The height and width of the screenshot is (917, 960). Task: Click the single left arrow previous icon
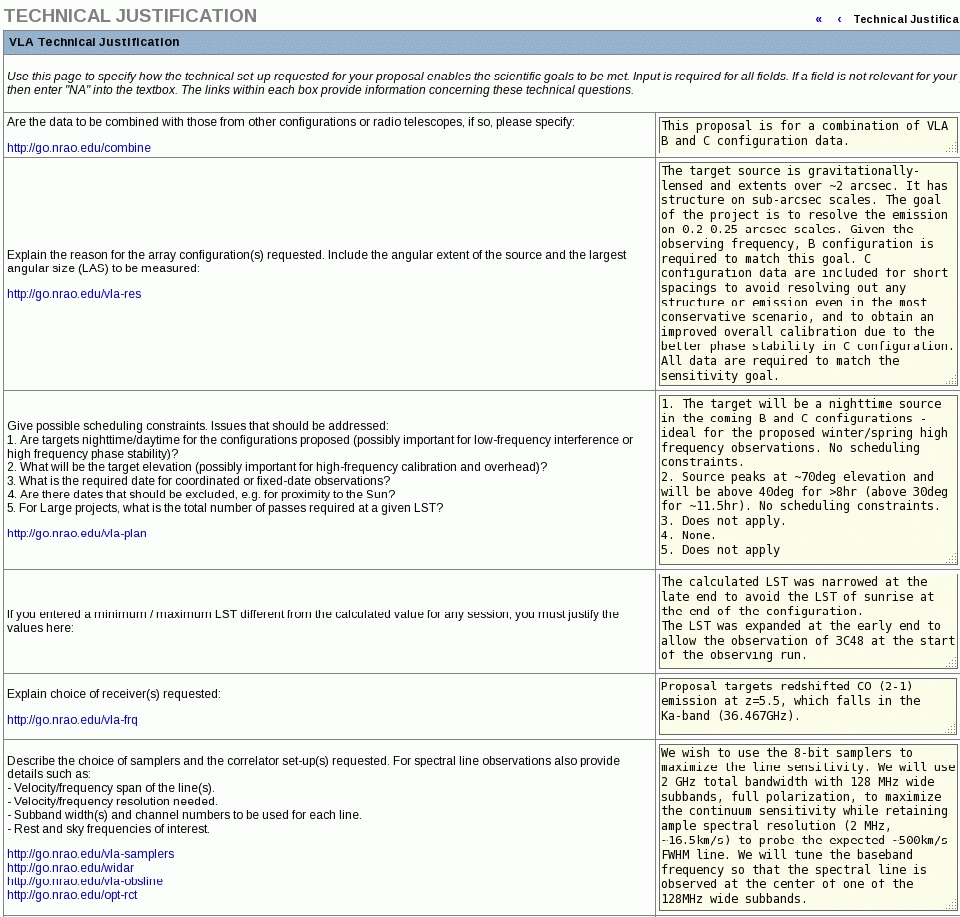click(839, 19)
